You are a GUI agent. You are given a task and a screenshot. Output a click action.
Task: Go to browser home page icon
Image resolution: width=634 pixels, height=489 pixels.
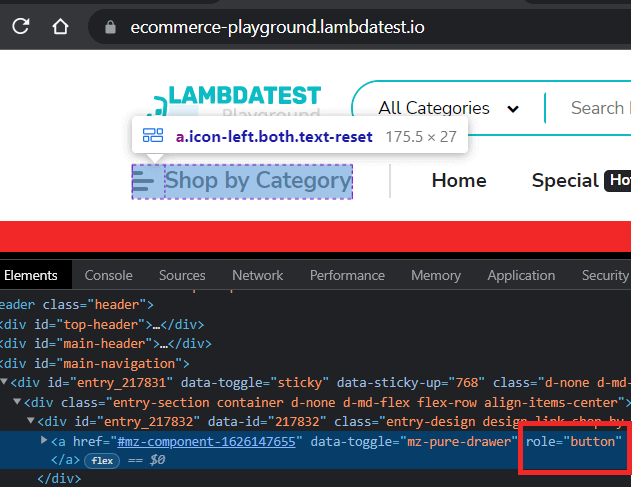coord(60,27)
